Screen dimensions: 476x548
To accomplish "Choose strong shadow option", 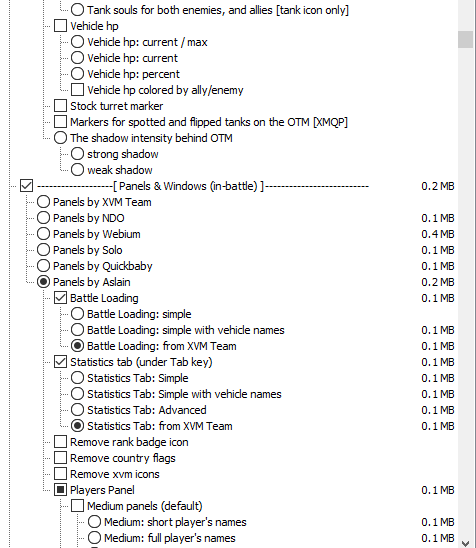I will pyautogui.click(x=77, y=154).
